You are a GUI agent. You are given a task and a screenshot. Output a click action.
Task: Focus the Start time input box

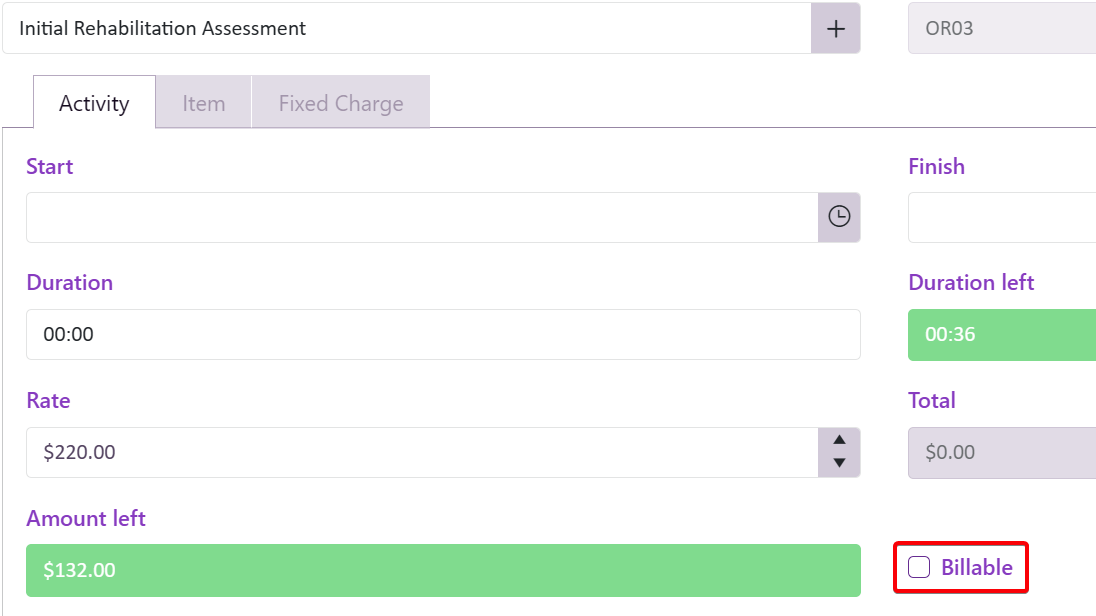click(x=421, y=217)
